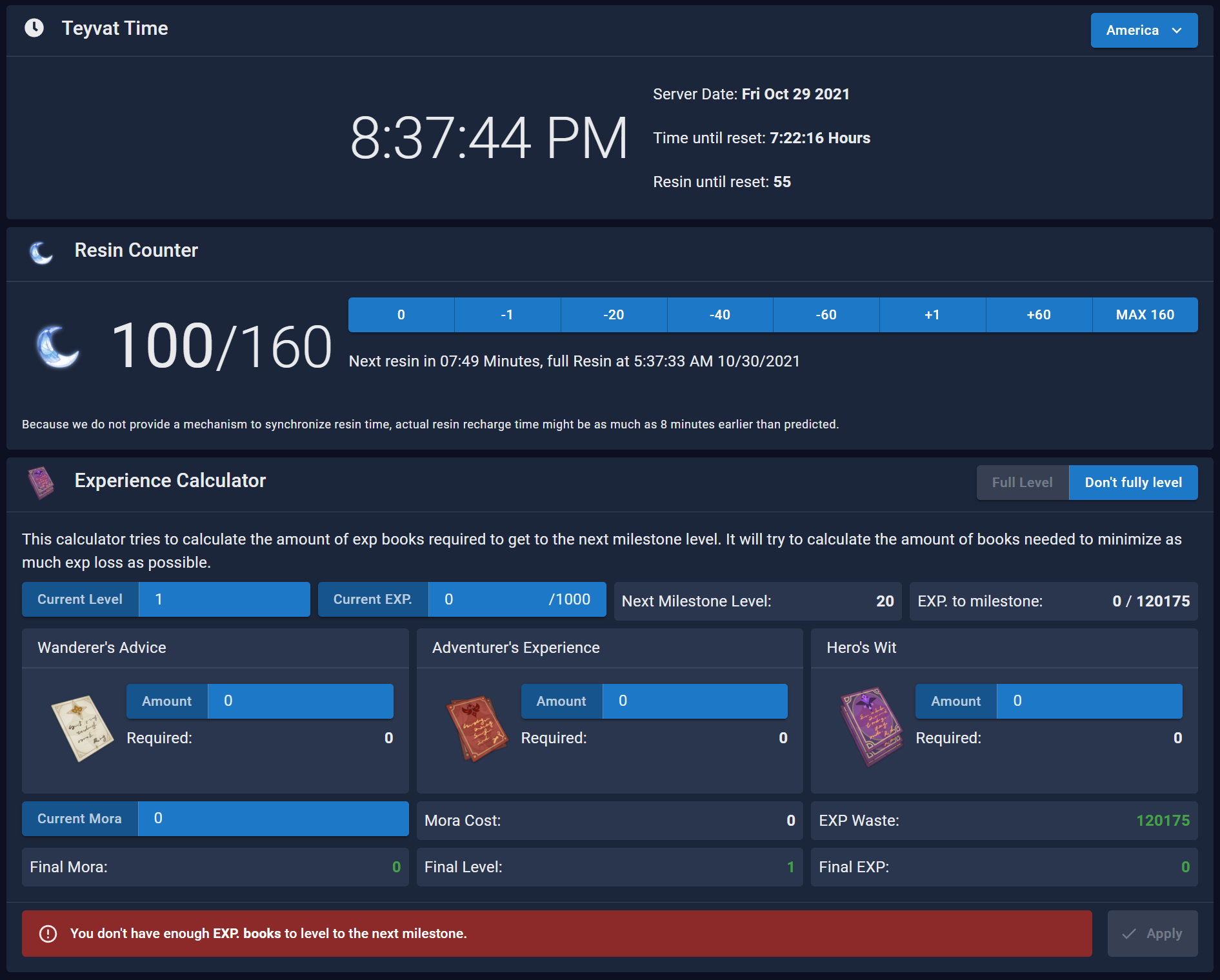The image size is (1220, 980).
Task: Click the EXP Waste value 120175
Action: (1163, 821)
